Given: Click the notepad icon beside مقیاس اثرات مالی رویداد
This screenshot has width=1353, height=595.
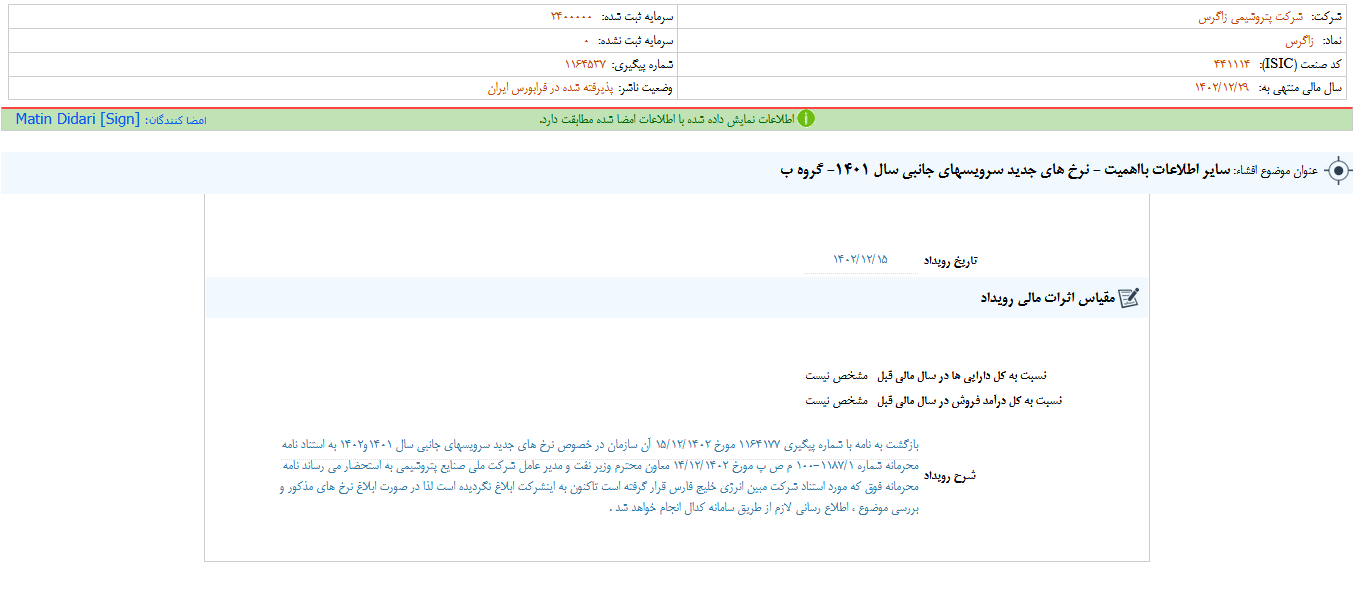Looking at the screenshot, I should [1128, 298].
